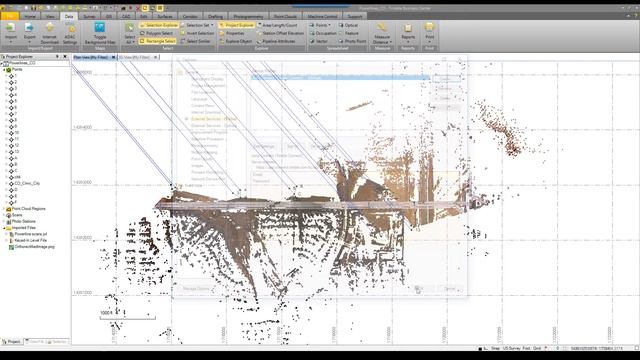Open Occupation spreadsheet
This screenshot has height=360, width=640.
pos(323,33)
